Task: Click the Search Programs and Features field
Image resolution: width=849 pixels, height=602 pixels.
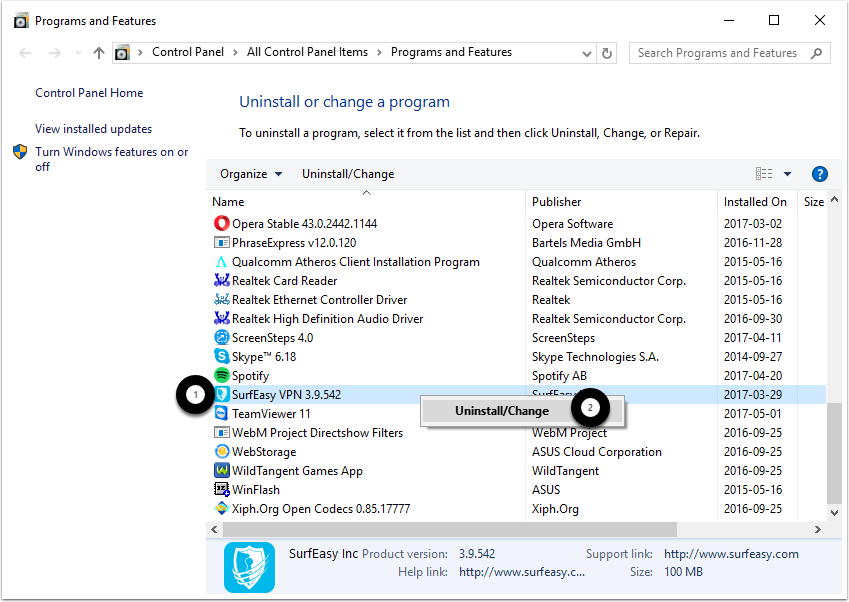Action: [x=729, y=53]
